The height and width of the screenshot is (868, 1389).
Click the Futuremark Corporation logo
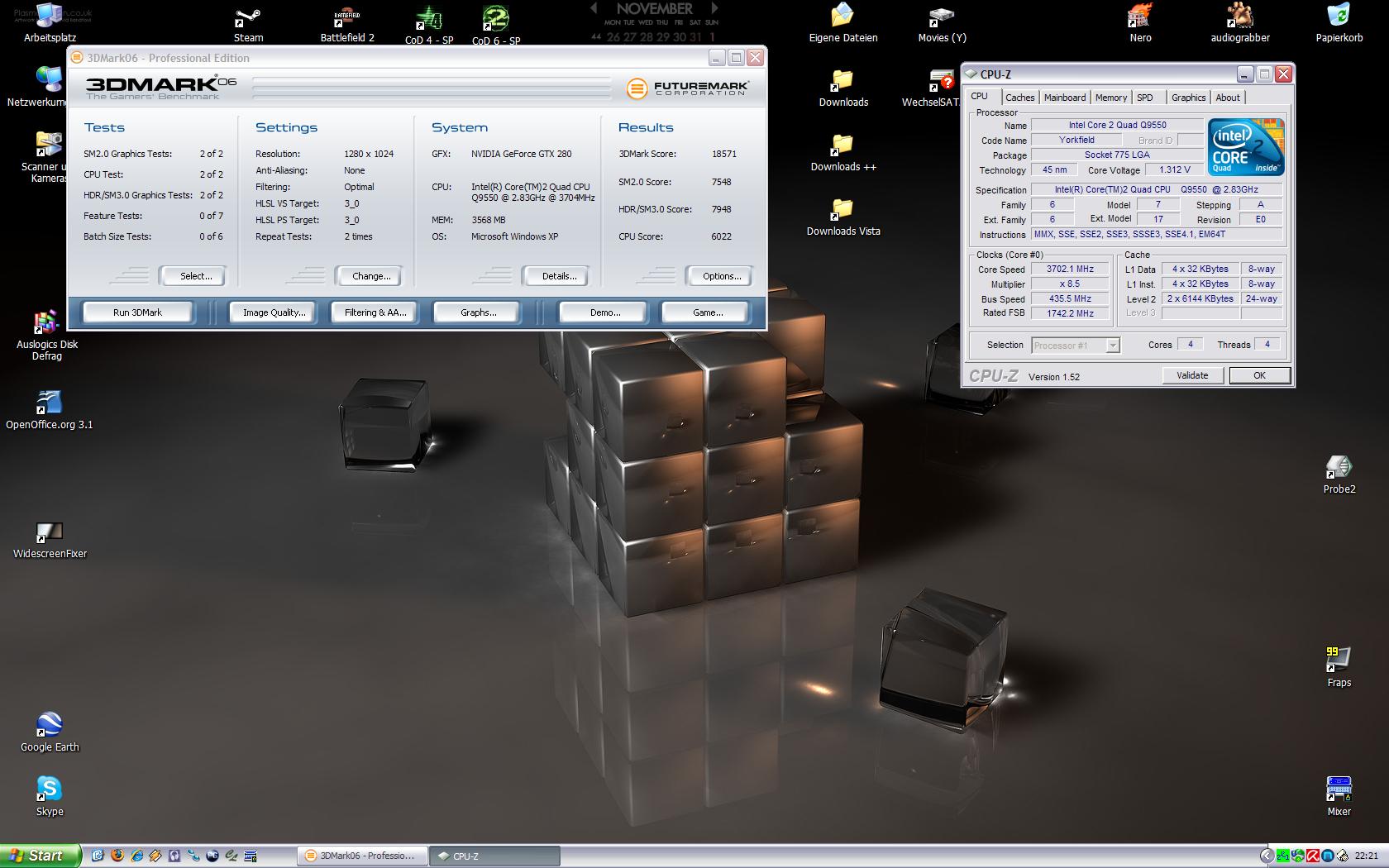[688, 88]
